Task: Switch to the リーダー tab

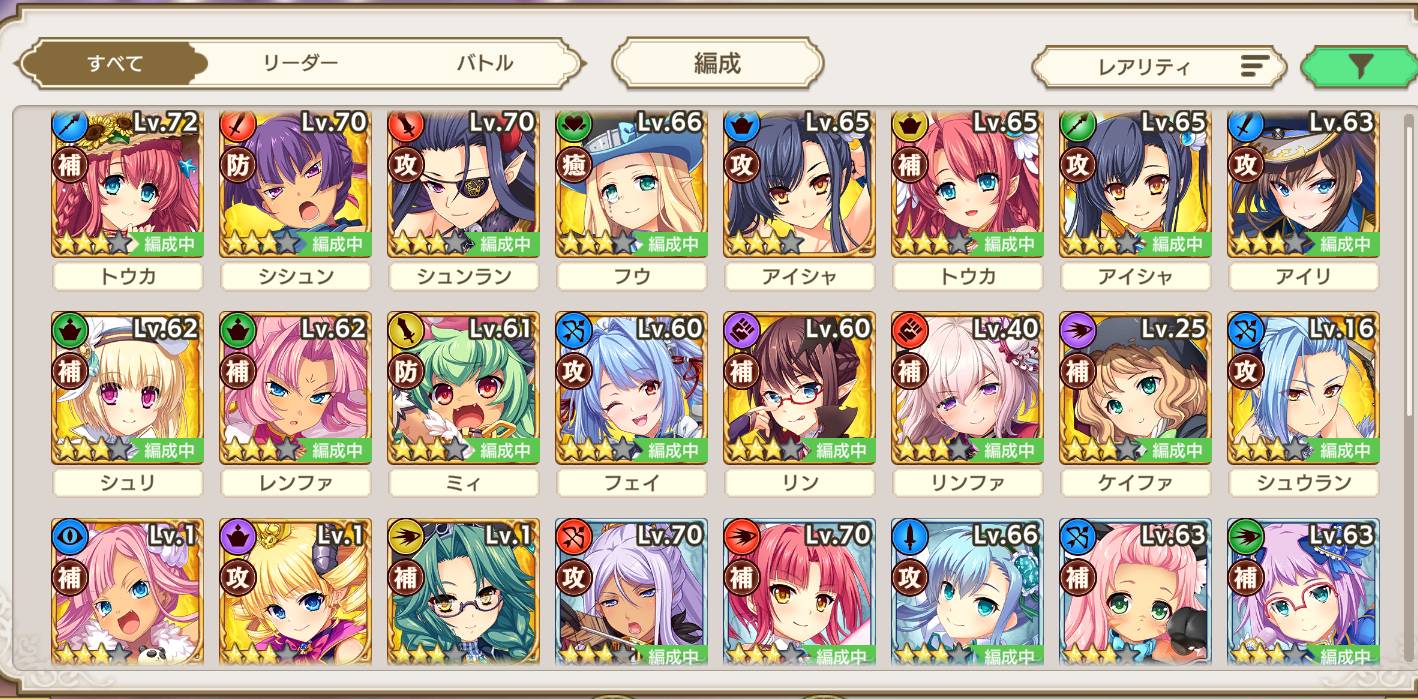Action: (300, 64)
